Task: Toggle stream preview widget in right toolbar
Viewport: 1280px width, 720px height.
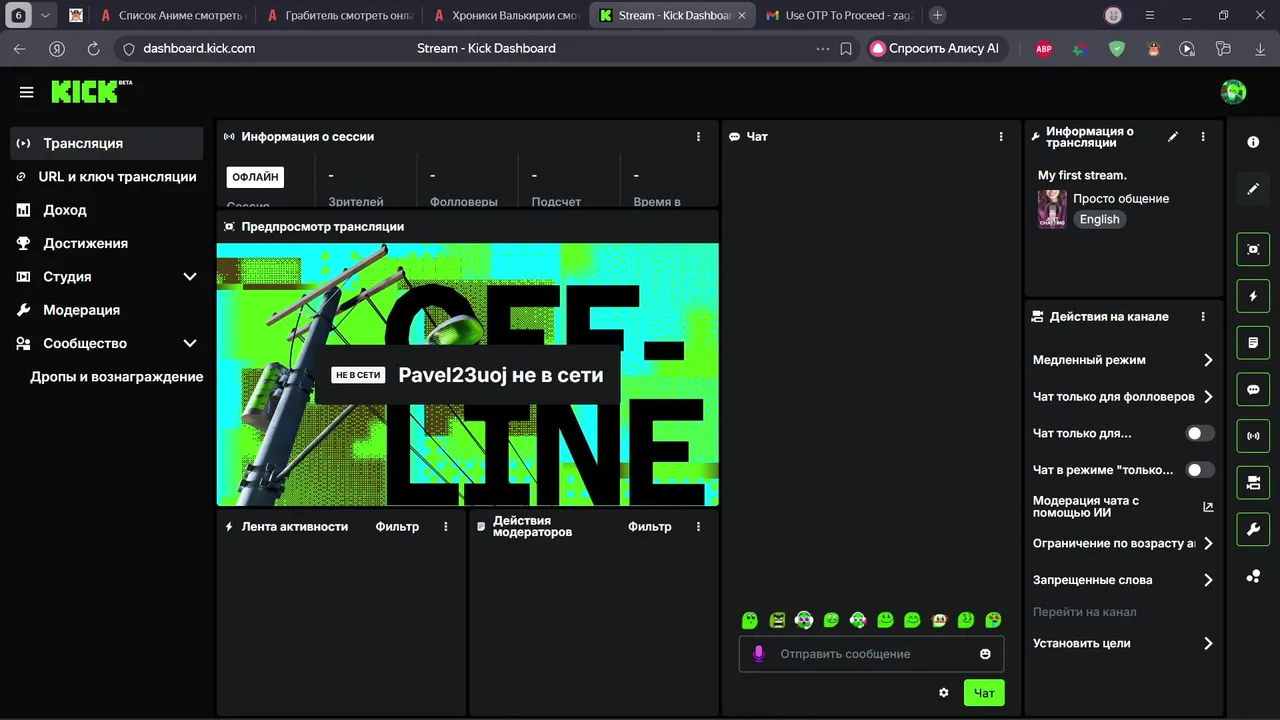Action: [x=1253, y=249]
